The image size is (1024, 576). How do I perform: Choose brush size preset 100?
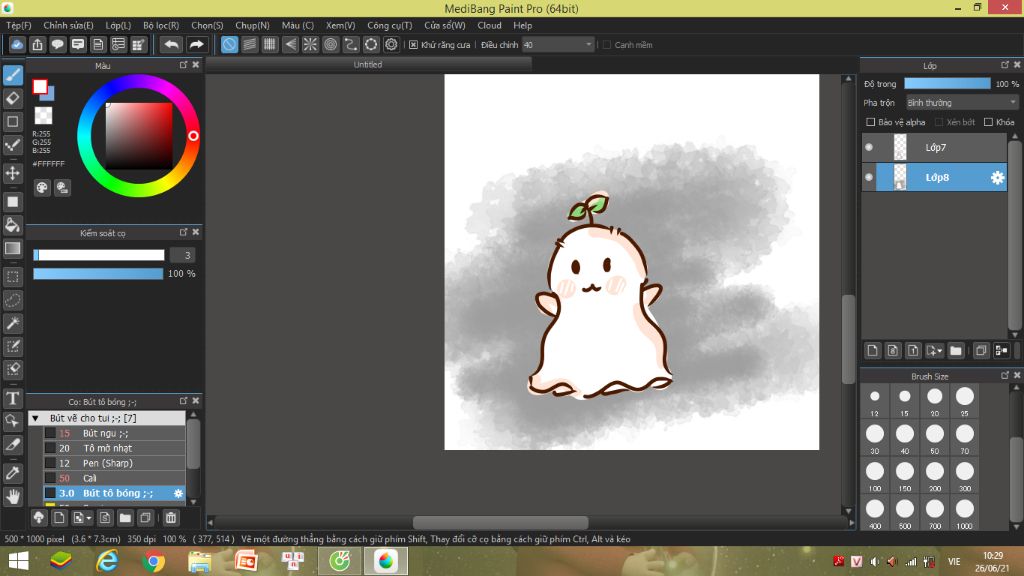click(x=874, y=475)
